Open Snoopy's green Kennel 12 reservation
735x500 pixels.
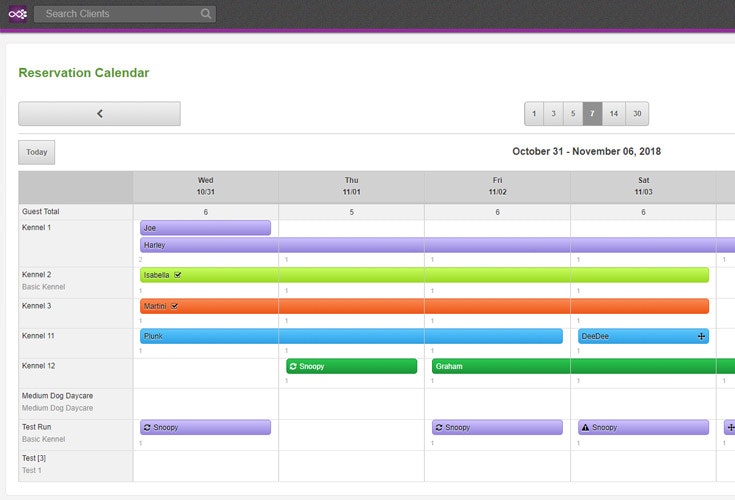[352, 366]
